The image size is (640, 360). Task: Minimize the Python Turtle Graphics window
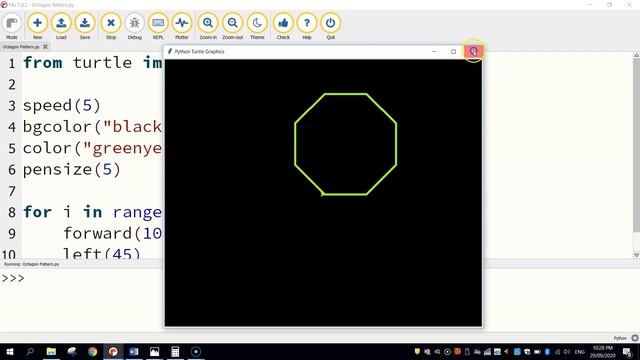[434, 51]
